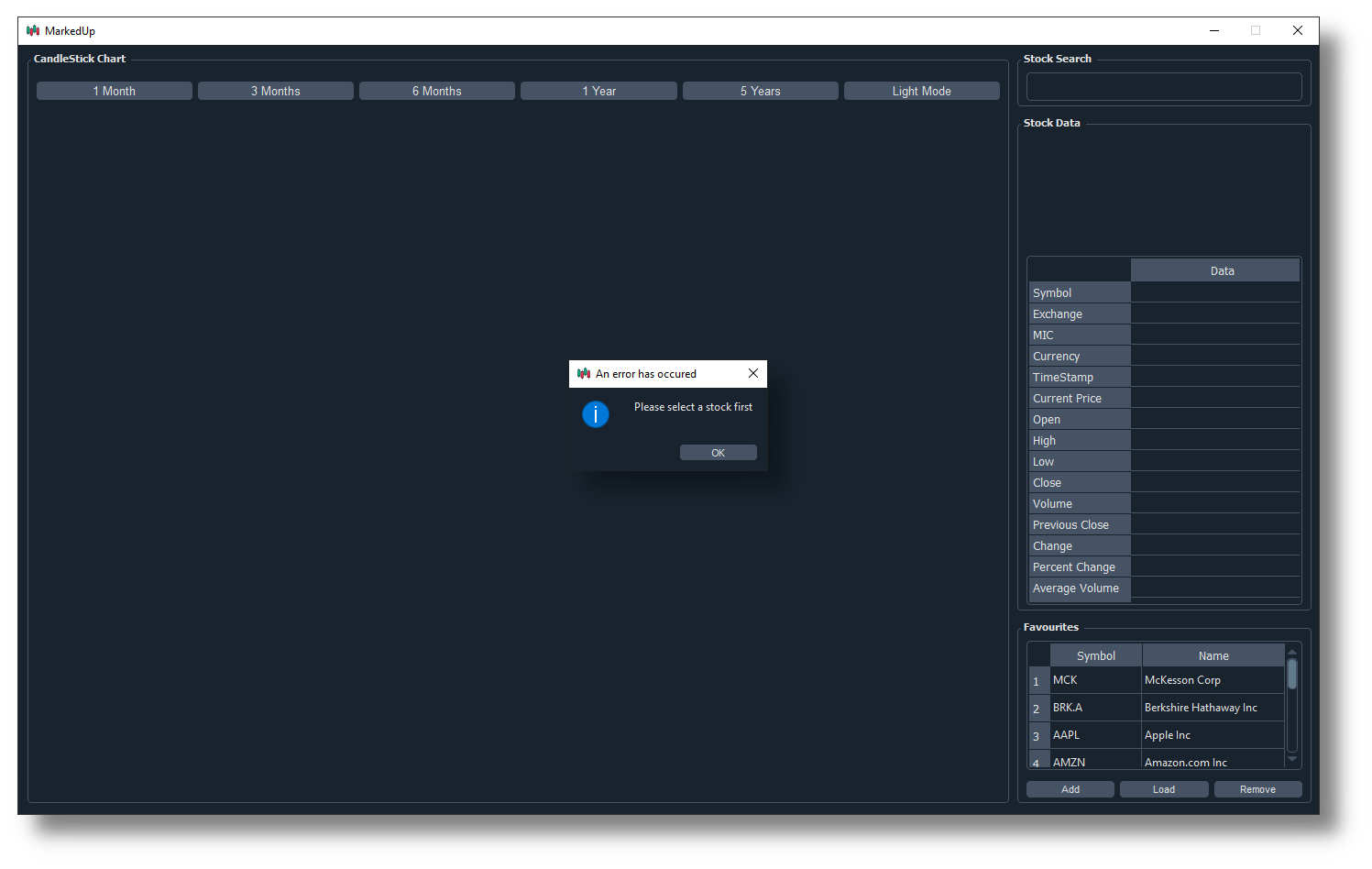The width and height of the screenshot is (1372, 869).
Task: Select the Low row header
Action: point(1080,461)
